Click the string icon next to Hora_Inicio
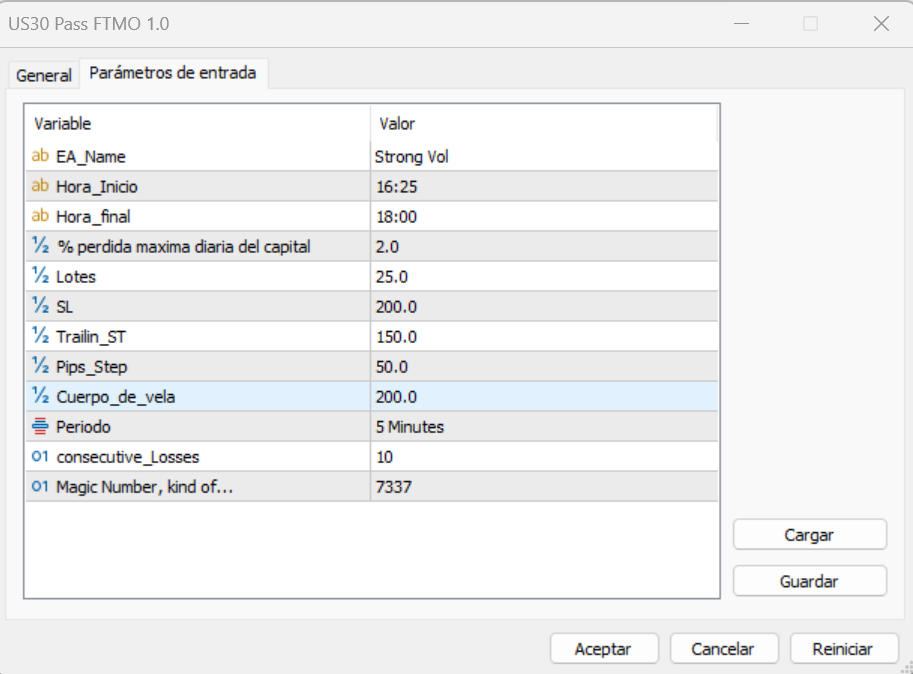This screenshot has width=913, height=674. (x=40, y=186)
